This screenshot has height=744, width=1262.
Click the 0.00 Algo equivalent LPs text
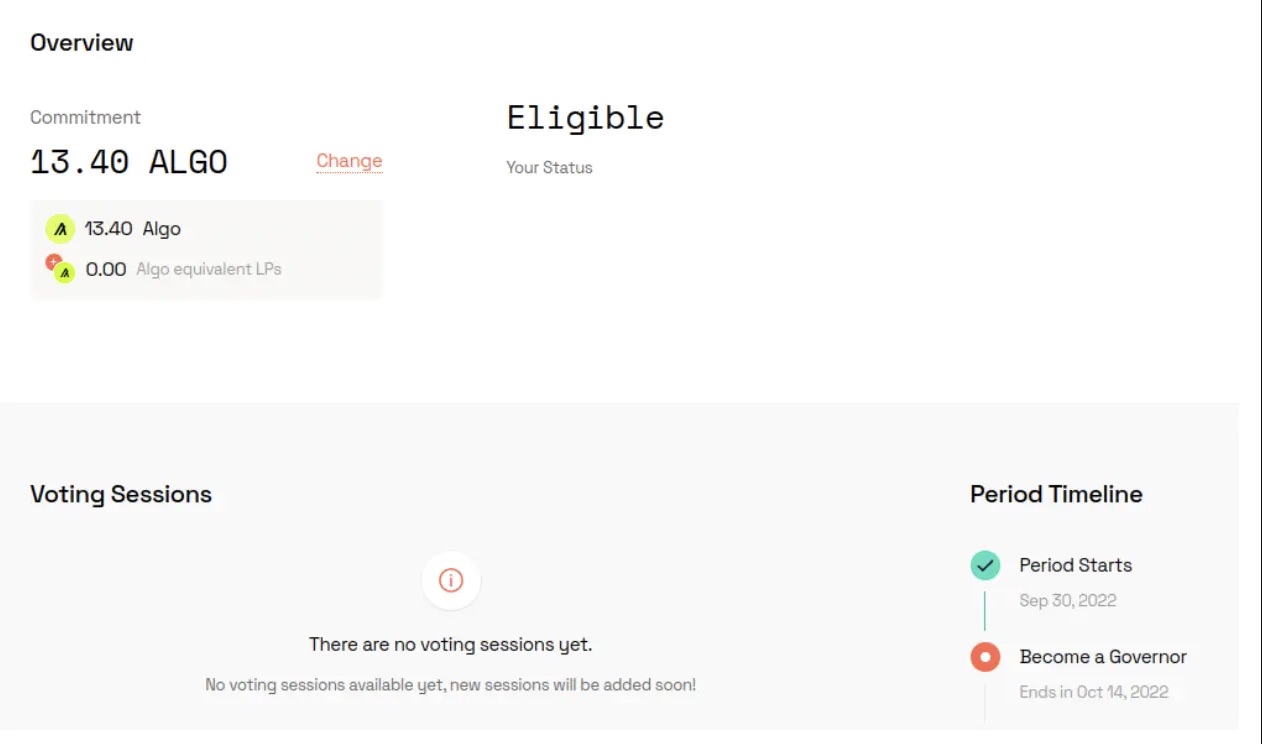[x=183, y=269]
